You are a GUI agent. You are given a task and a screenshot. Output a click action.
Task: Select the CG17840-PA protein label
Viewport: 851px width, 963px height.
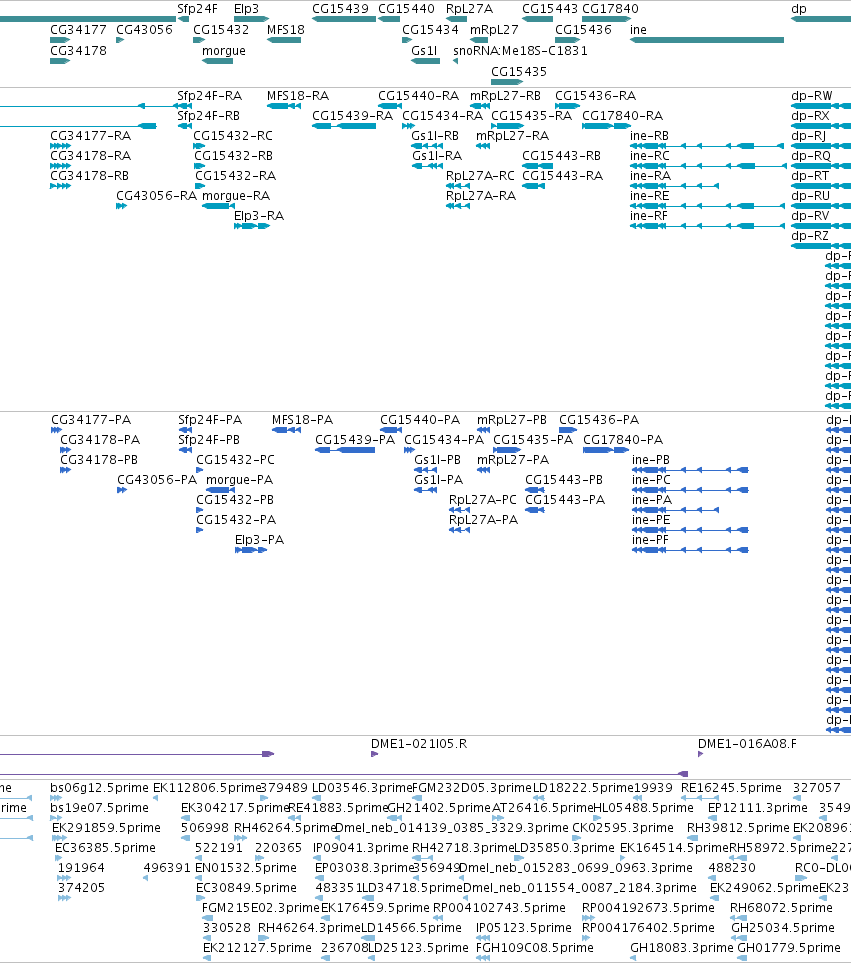623,440
